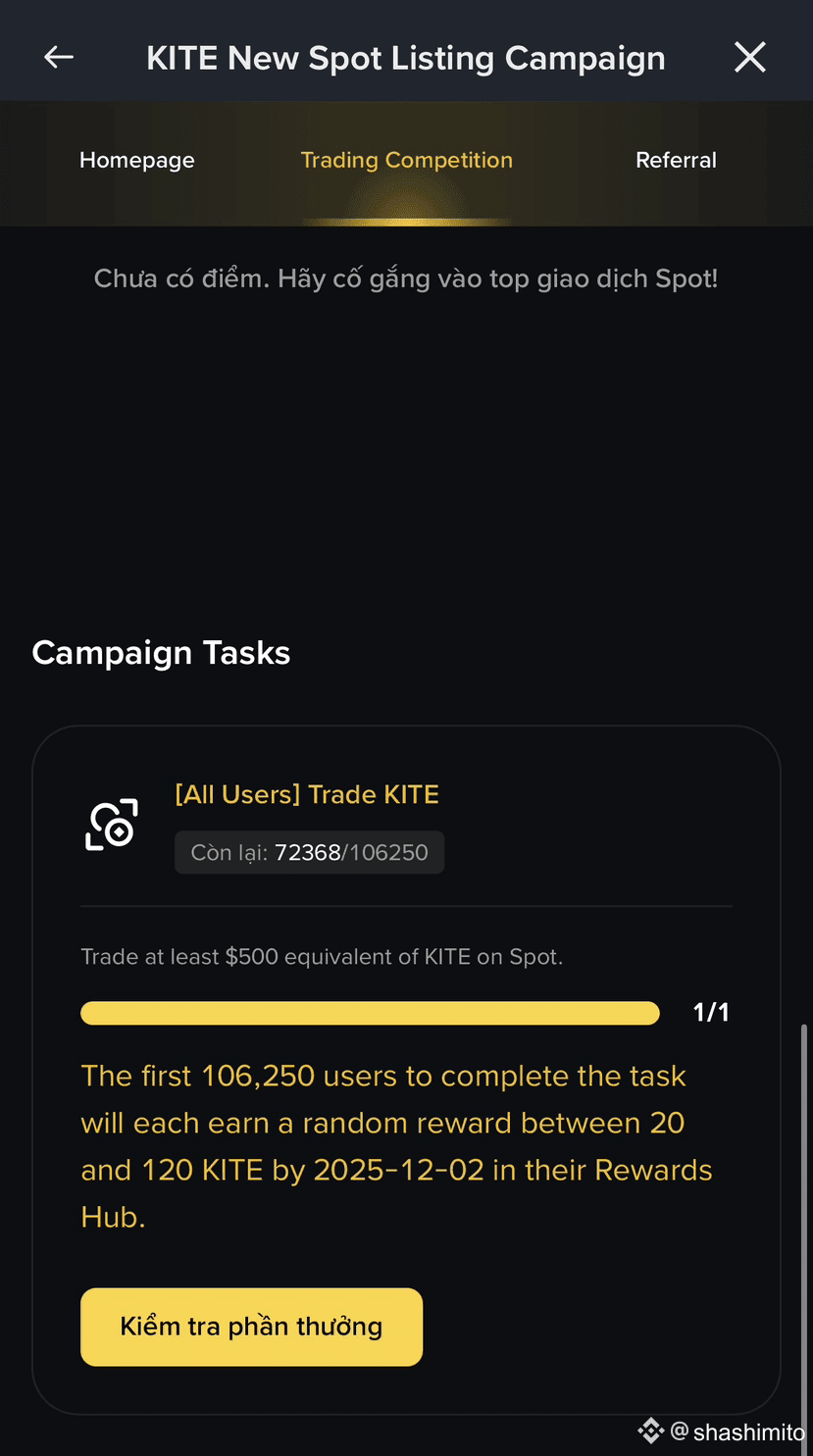This screenshot has width=813, height=1456.
Task: Open the [All Users] Trade KITE task
Action: click(x=307, y=794)
